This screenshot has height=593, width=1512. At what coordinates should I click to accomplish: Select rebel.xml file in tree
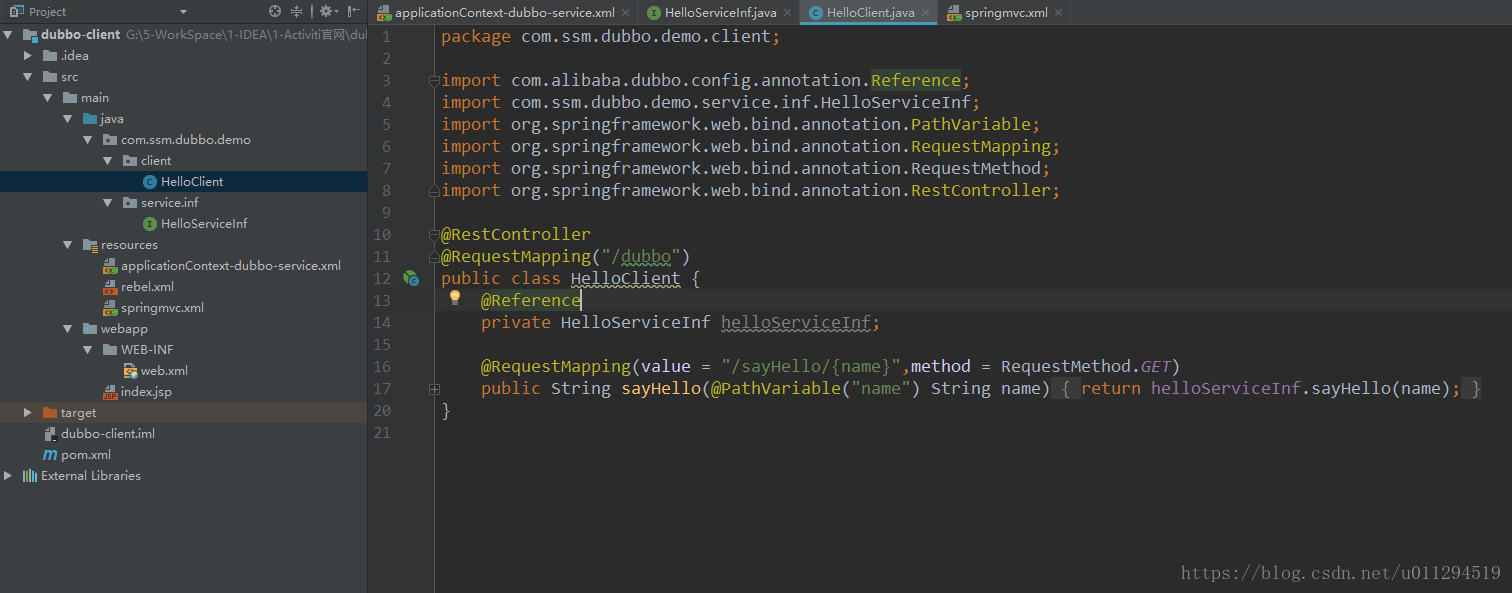(x=147, y=286)
